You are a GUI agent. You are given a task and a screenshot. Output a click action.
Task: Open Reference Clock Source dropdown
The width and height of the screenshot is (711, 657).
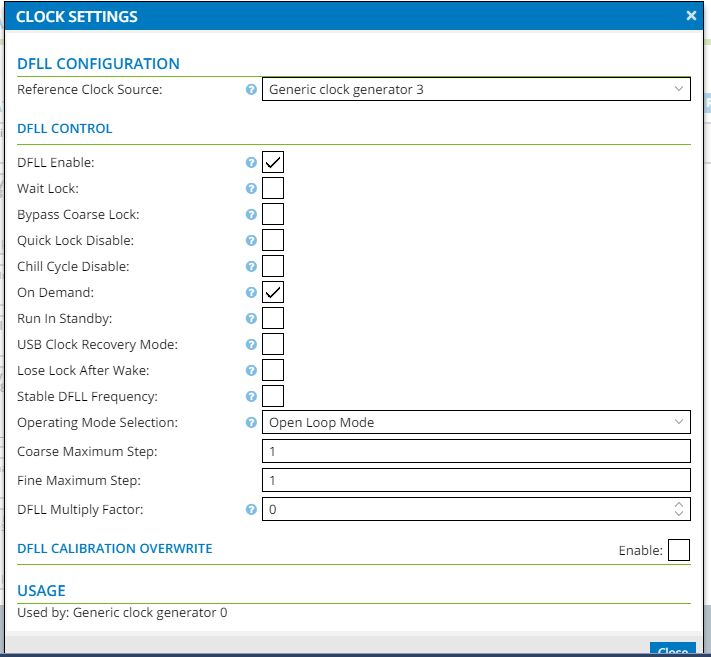click(476, 89)
